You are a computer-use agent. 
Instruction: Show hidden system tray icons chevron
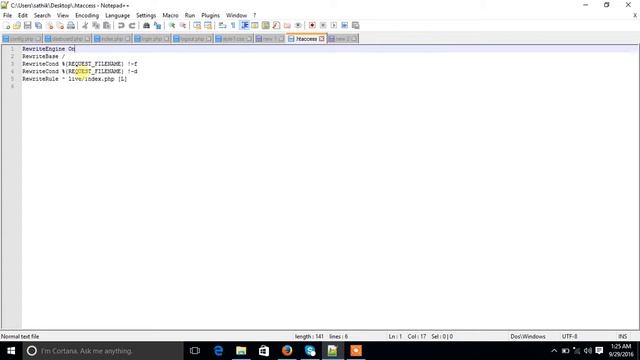coord(554,351)
